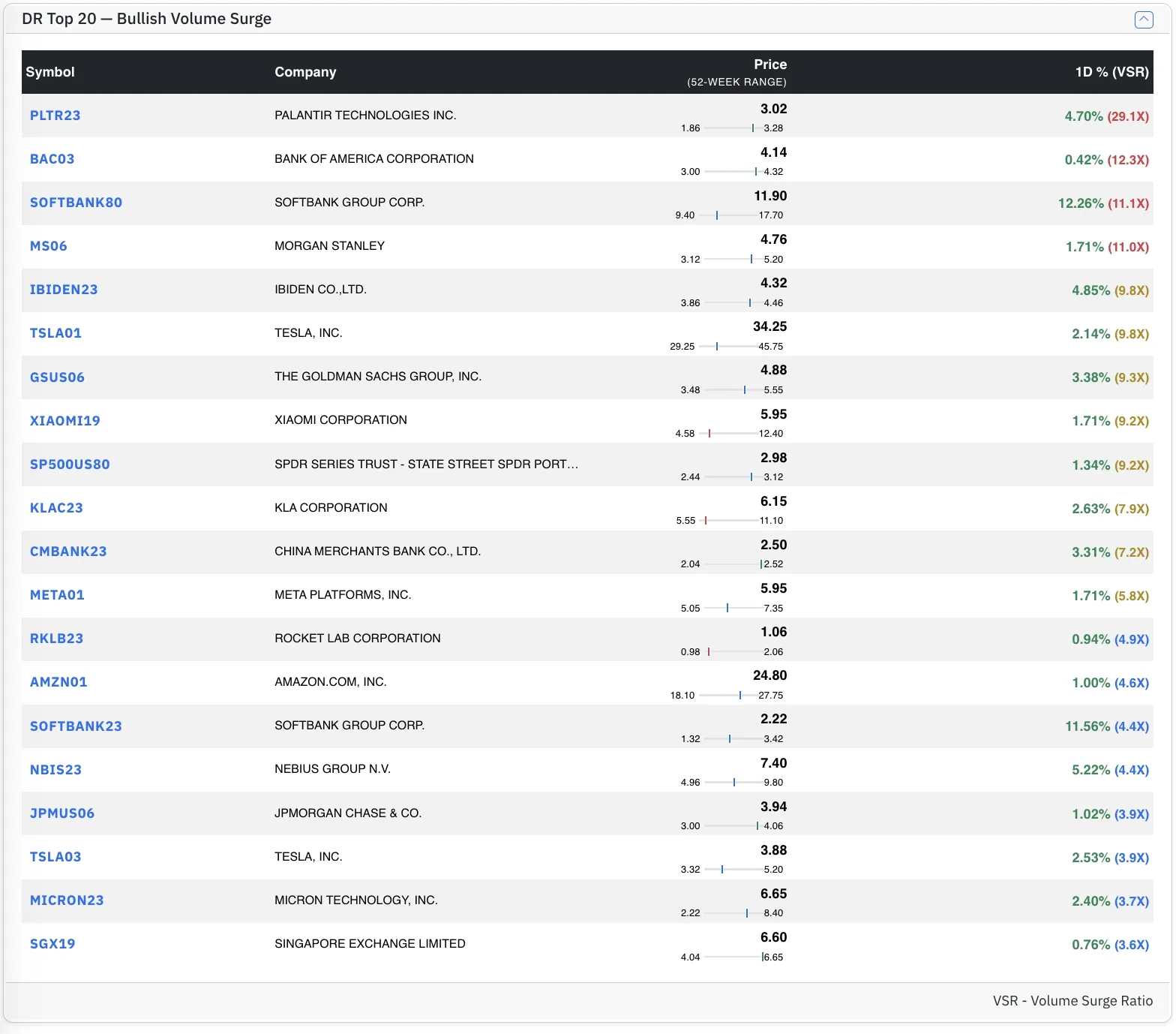
Task: Open the SOFTBANK80 symbol link
Action: pyautogui.click(x=76, y=203)
